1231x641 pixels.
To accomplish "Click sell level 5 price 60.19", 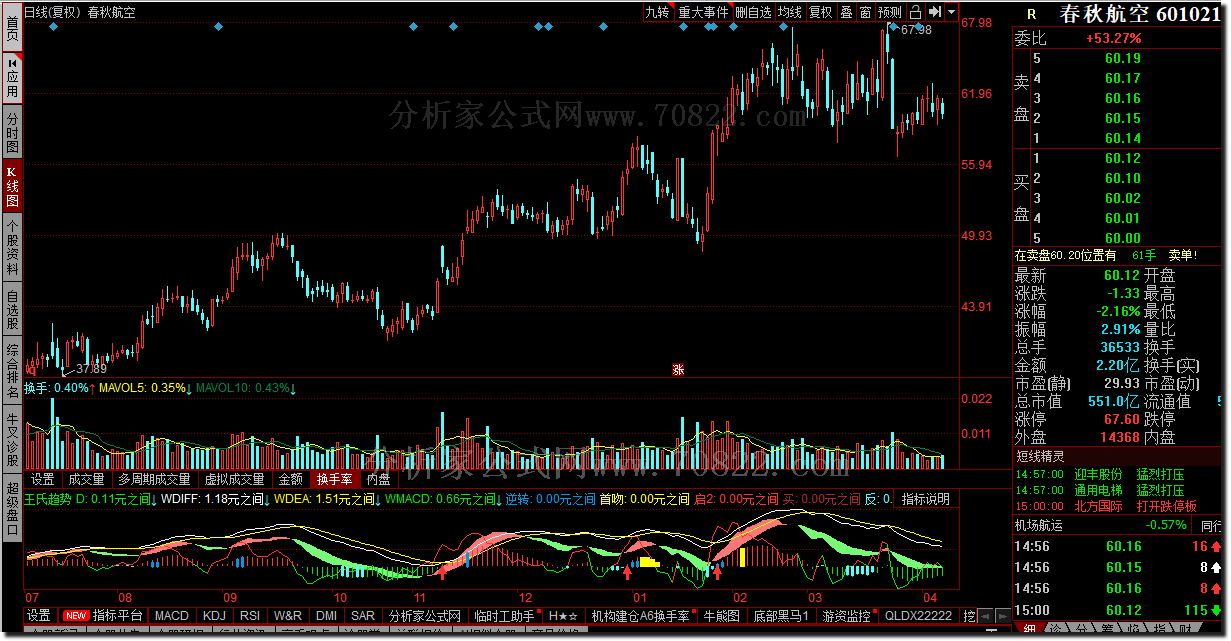I will click(x=1122, y=58).
